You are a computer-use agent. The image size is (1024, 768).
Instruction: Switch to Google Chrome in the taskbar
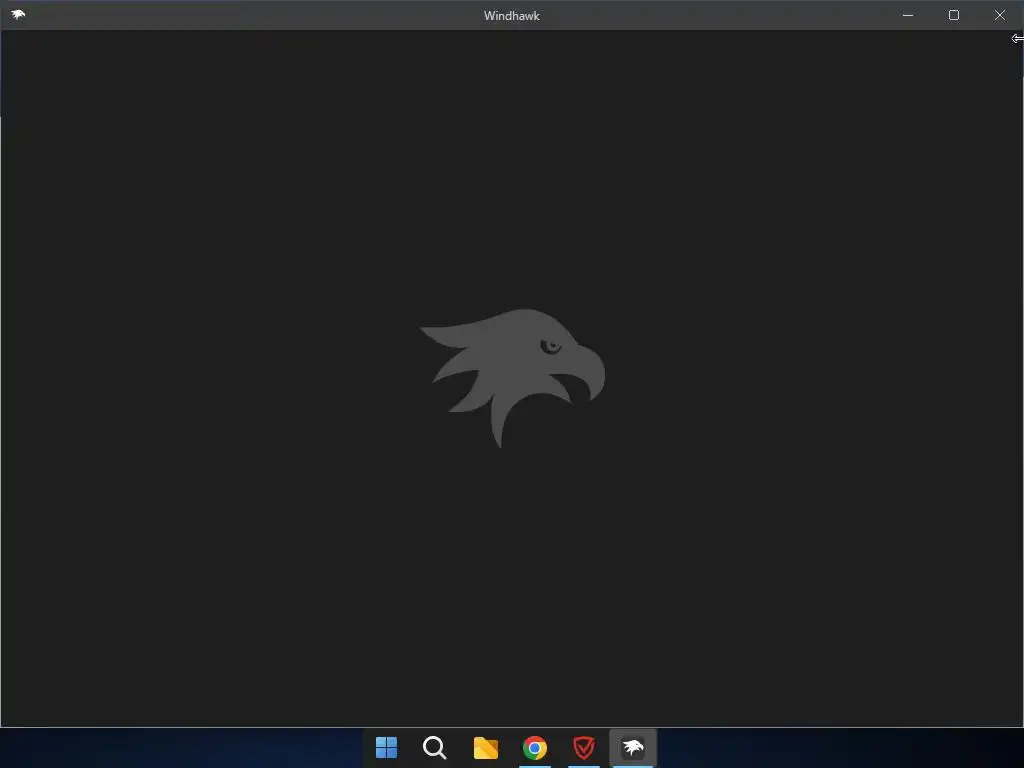(x=535, y=748)
